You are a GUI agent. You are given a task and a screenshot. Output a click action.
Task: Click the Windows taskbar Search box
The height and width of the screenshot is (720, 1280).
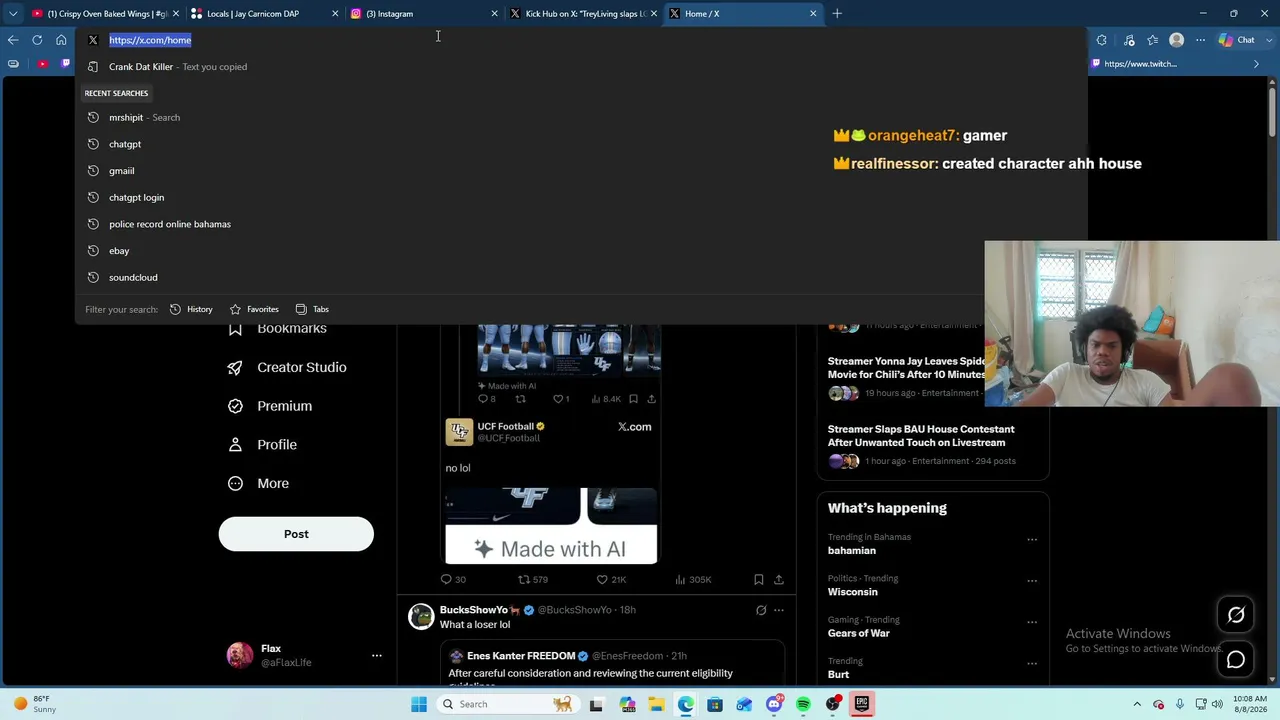pyautogui.click(x=508, y=705)
